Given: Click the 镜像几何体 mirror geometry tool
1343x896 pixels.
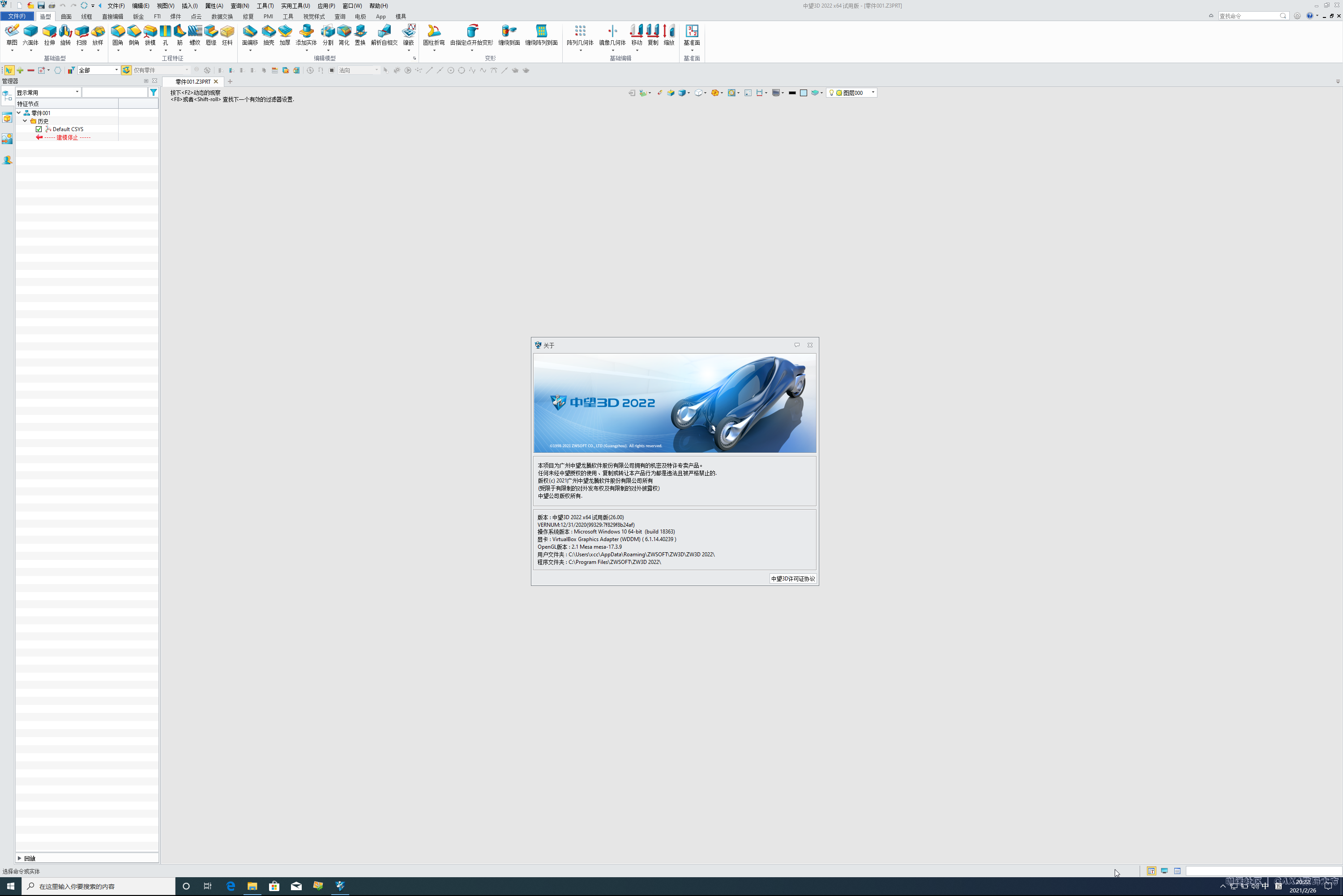Looking at the screenshot, I should coord(612,34).
